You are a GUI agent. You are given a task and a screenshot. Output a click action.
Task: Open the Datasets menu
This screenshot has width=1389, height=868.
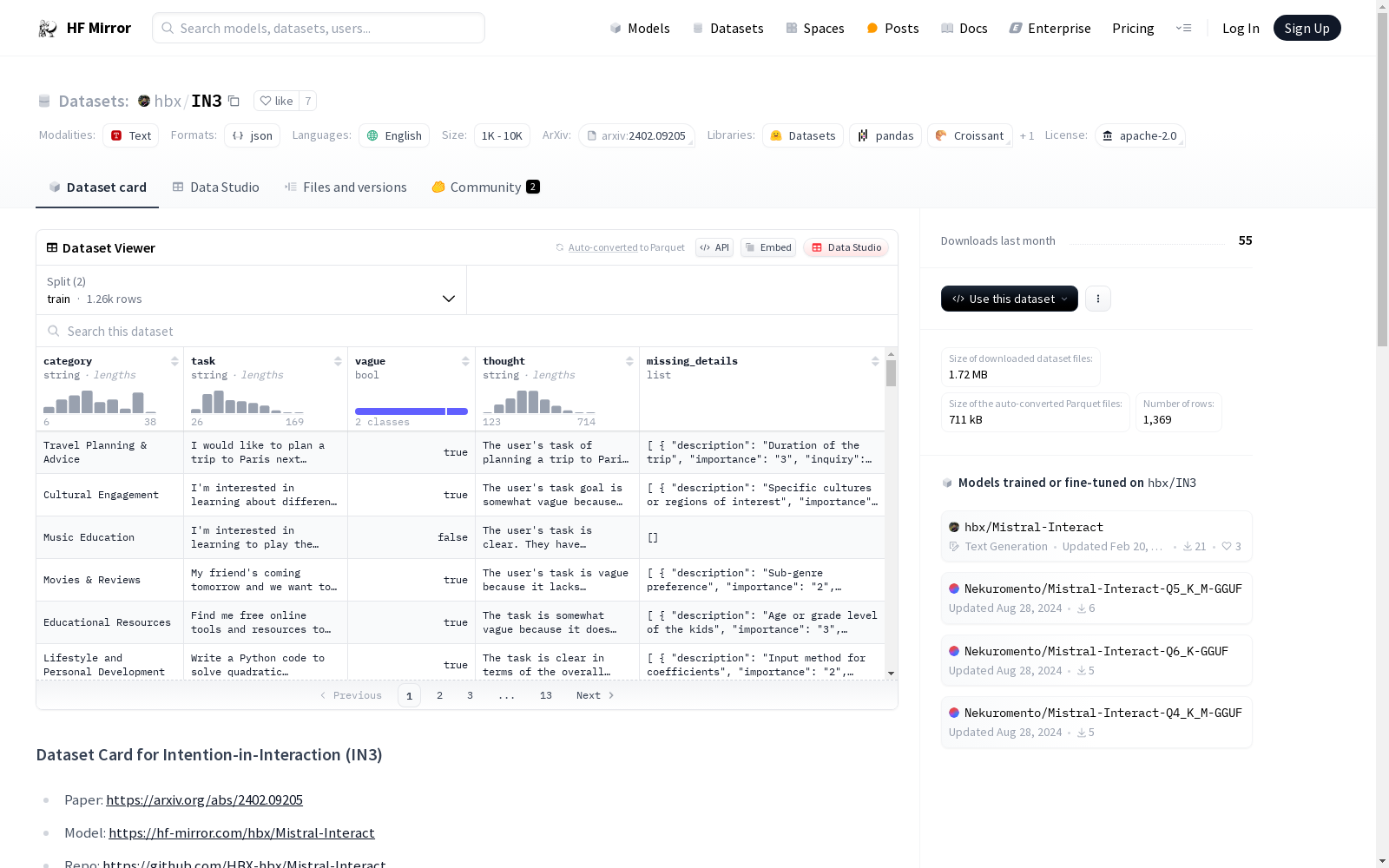coord(727,28)
